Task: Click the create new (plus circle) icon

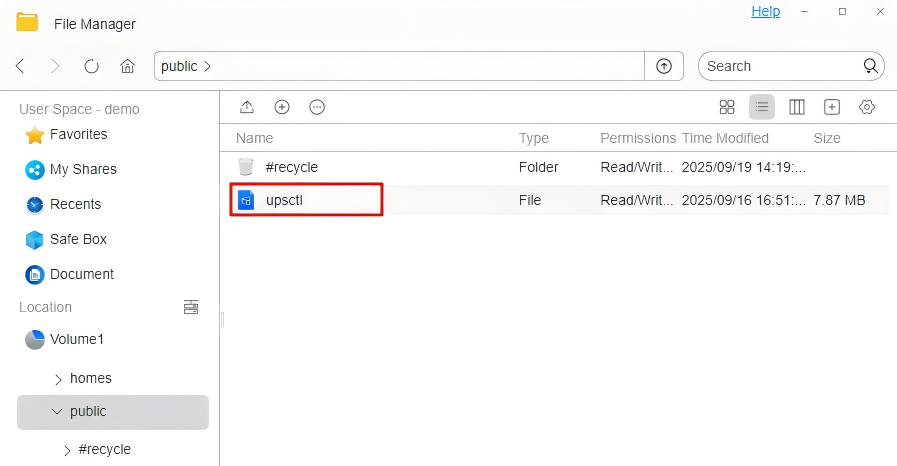Action: click(282, 107)
